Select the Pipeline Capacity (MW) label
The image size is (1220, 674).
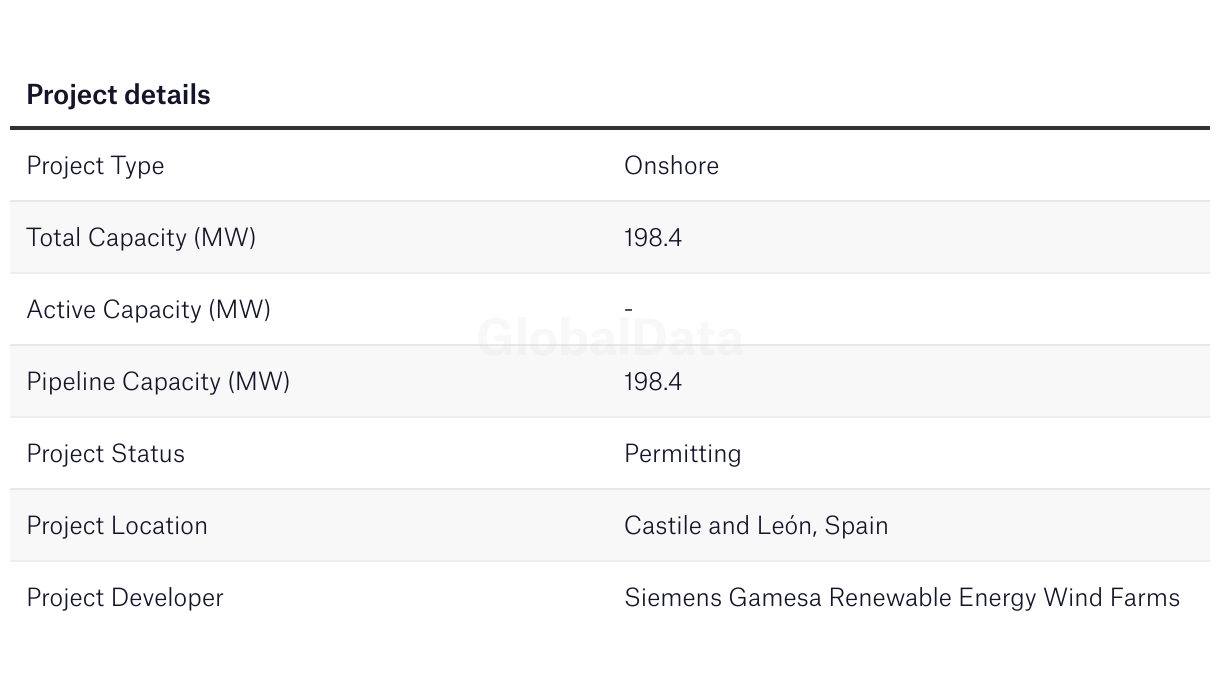point(158,382)
